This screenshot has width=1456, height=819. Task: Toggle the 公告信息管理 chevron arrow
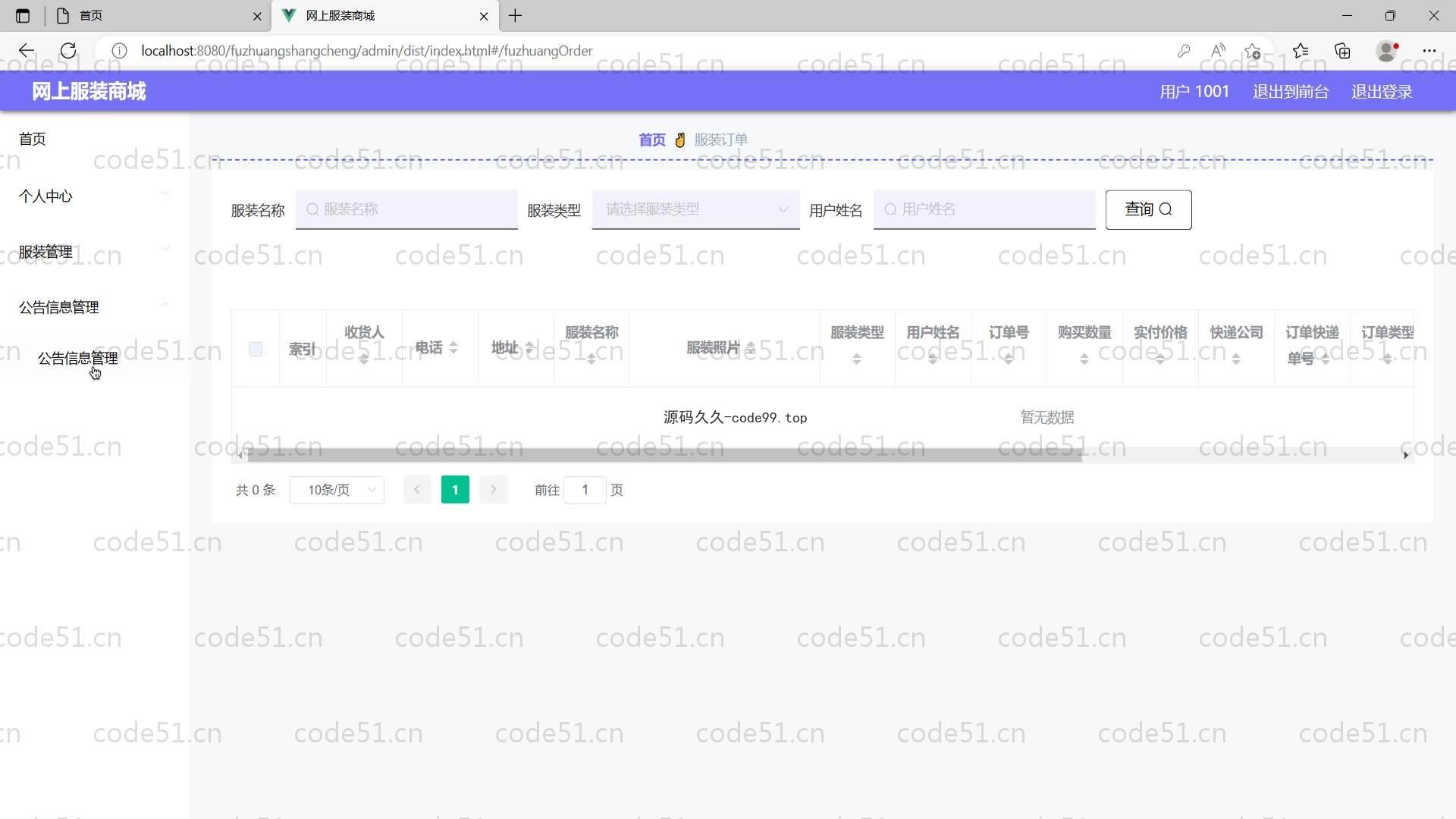[165, 304]
